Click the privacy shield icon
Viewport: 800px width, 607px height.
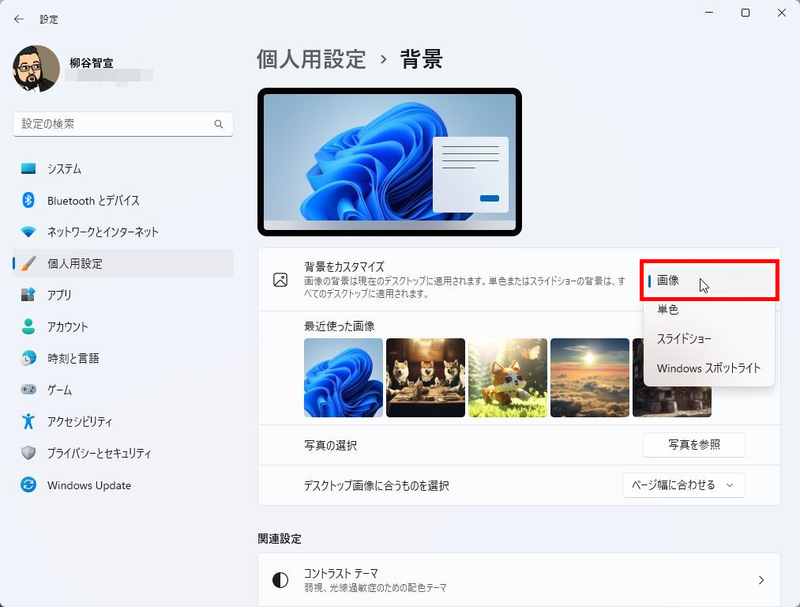coord(28,453)
